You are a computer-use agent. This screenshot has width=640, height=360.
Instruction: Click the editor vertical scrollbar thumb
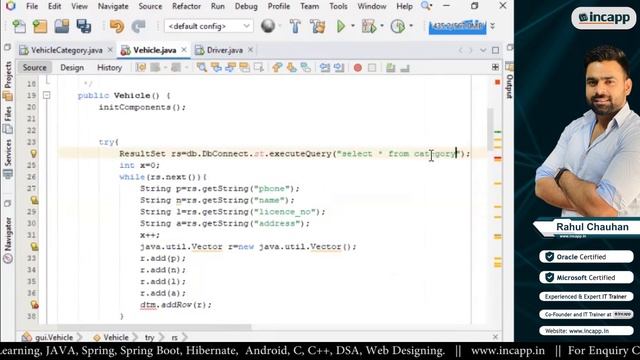[x=490, y=129]
